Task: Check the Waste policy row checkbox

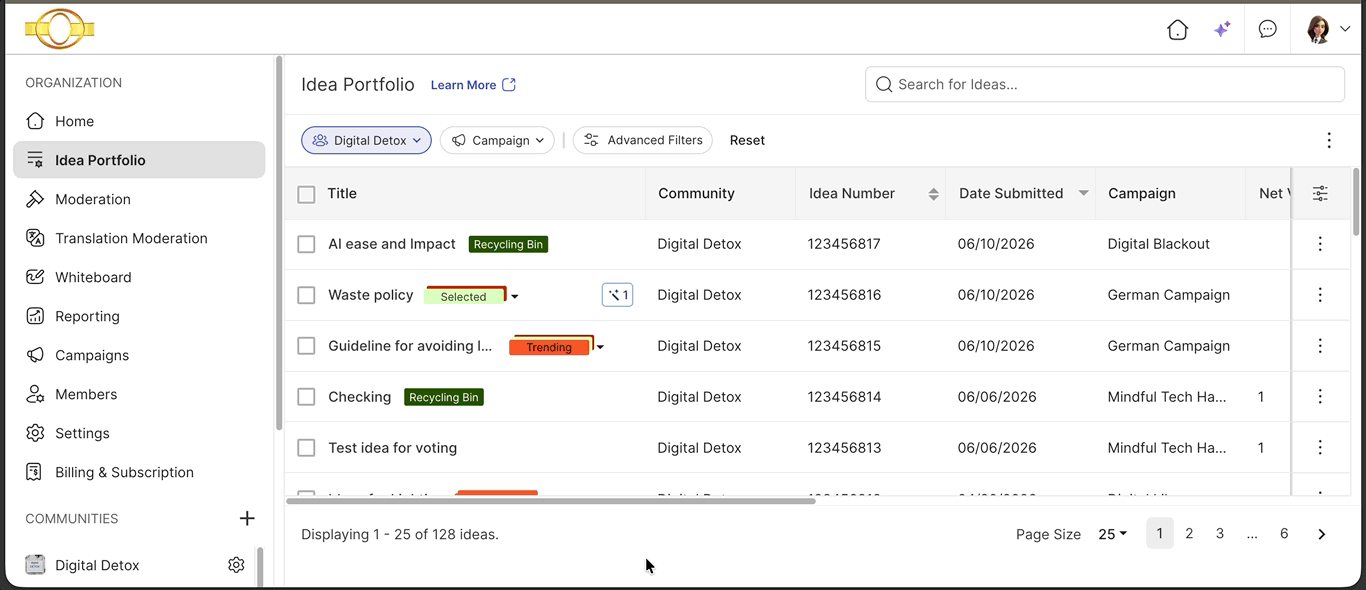Action: (307, 295)
